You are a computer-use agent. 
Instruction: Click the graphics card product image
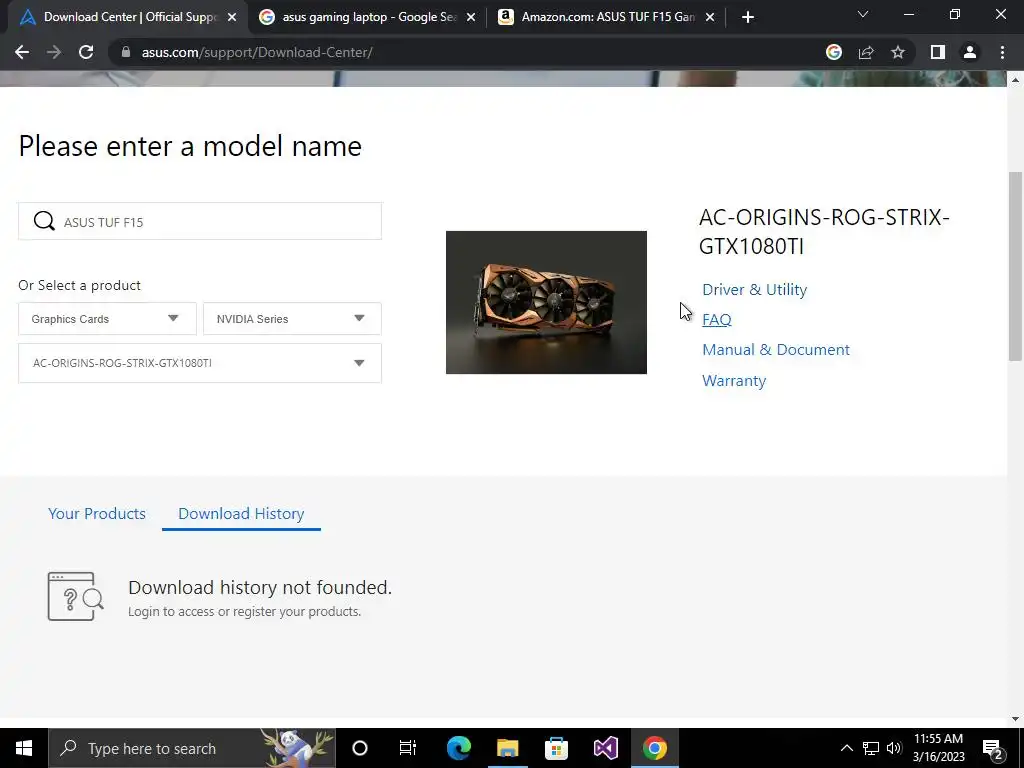pos(546,302)
